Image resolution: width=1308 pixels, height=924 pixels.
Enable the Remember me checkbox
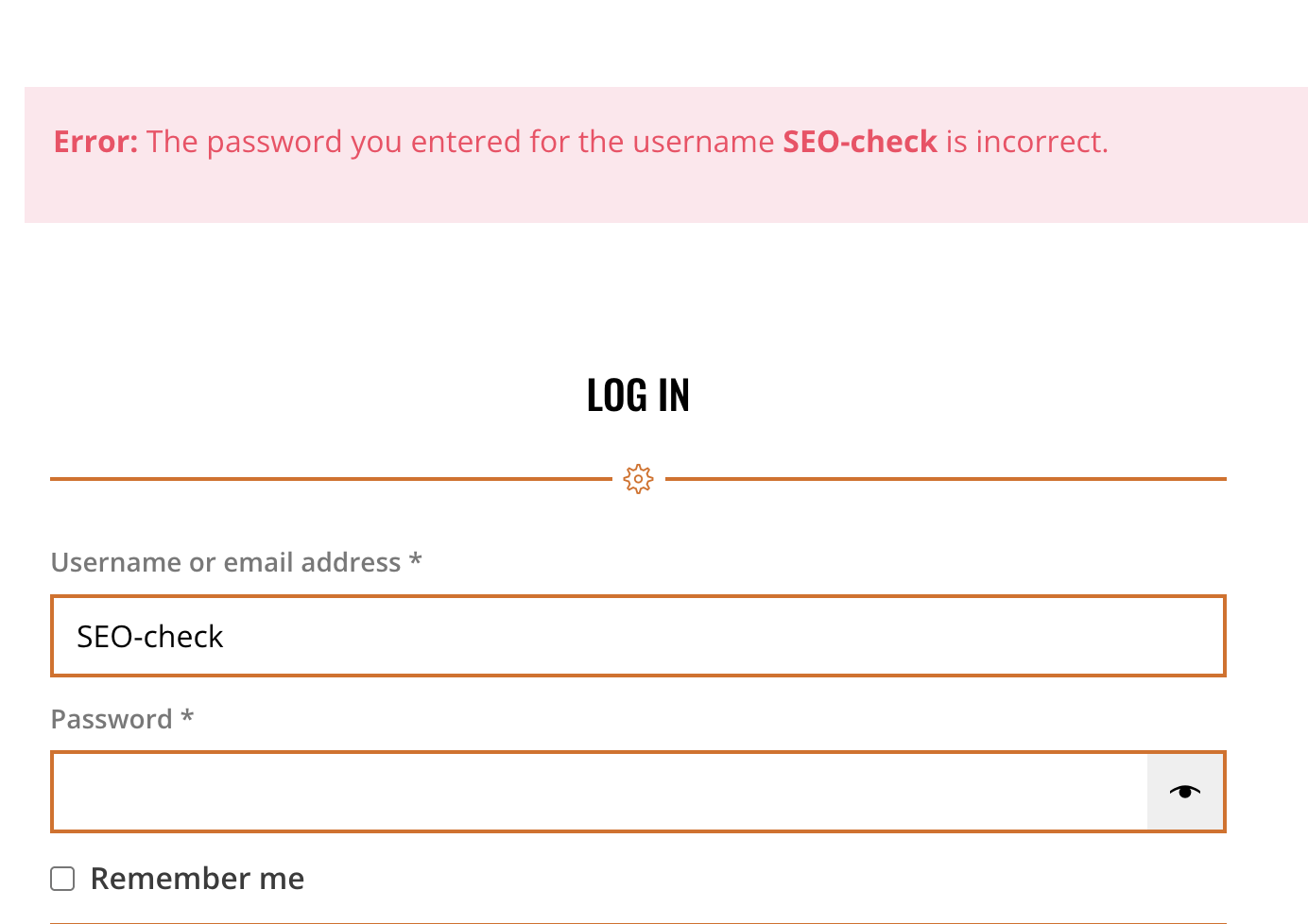(x=62, y=879)
